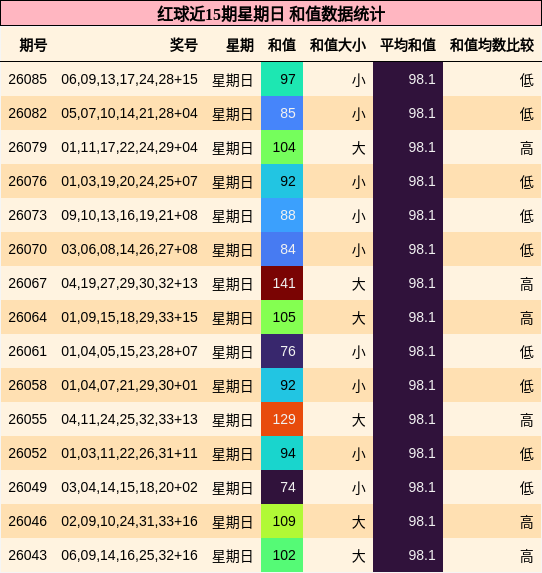Click 98.1 average in row 26067

coord(422,283)
